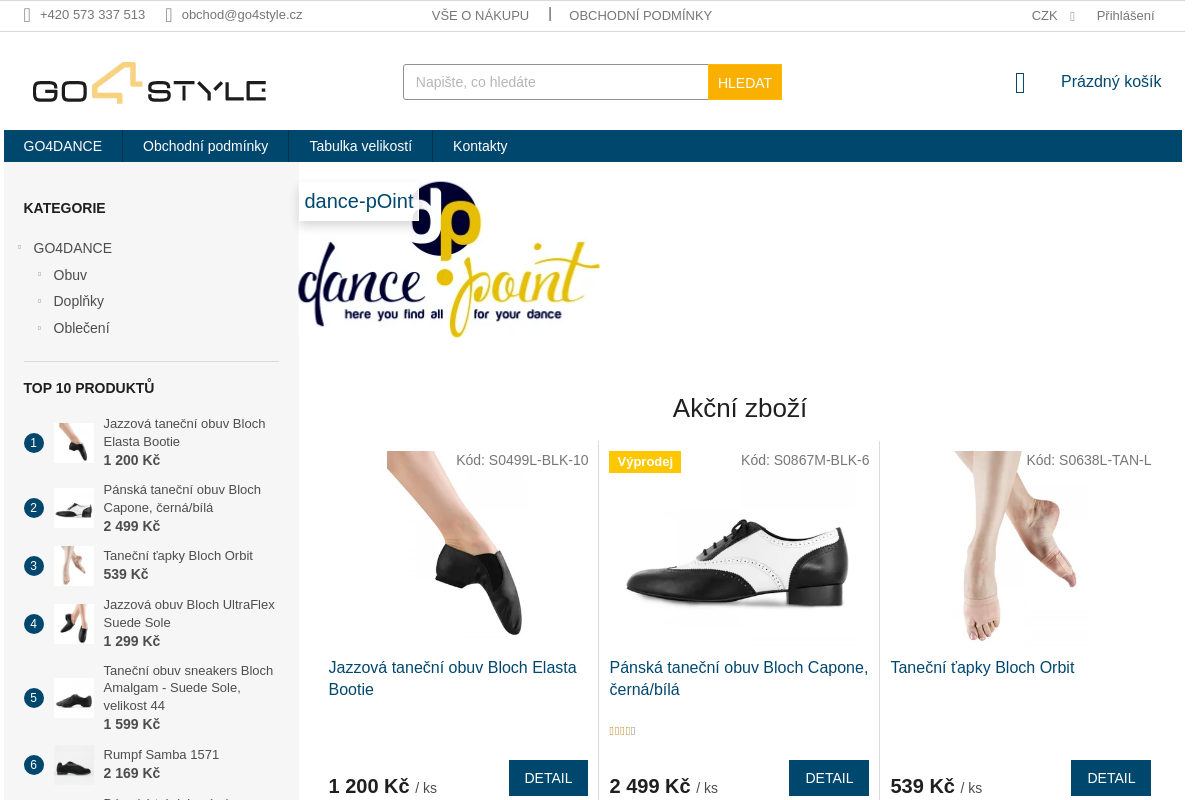Open the Doplňky subcategory
The height and width of the screenshot is (800, 1200).
(x=79, y=301)
